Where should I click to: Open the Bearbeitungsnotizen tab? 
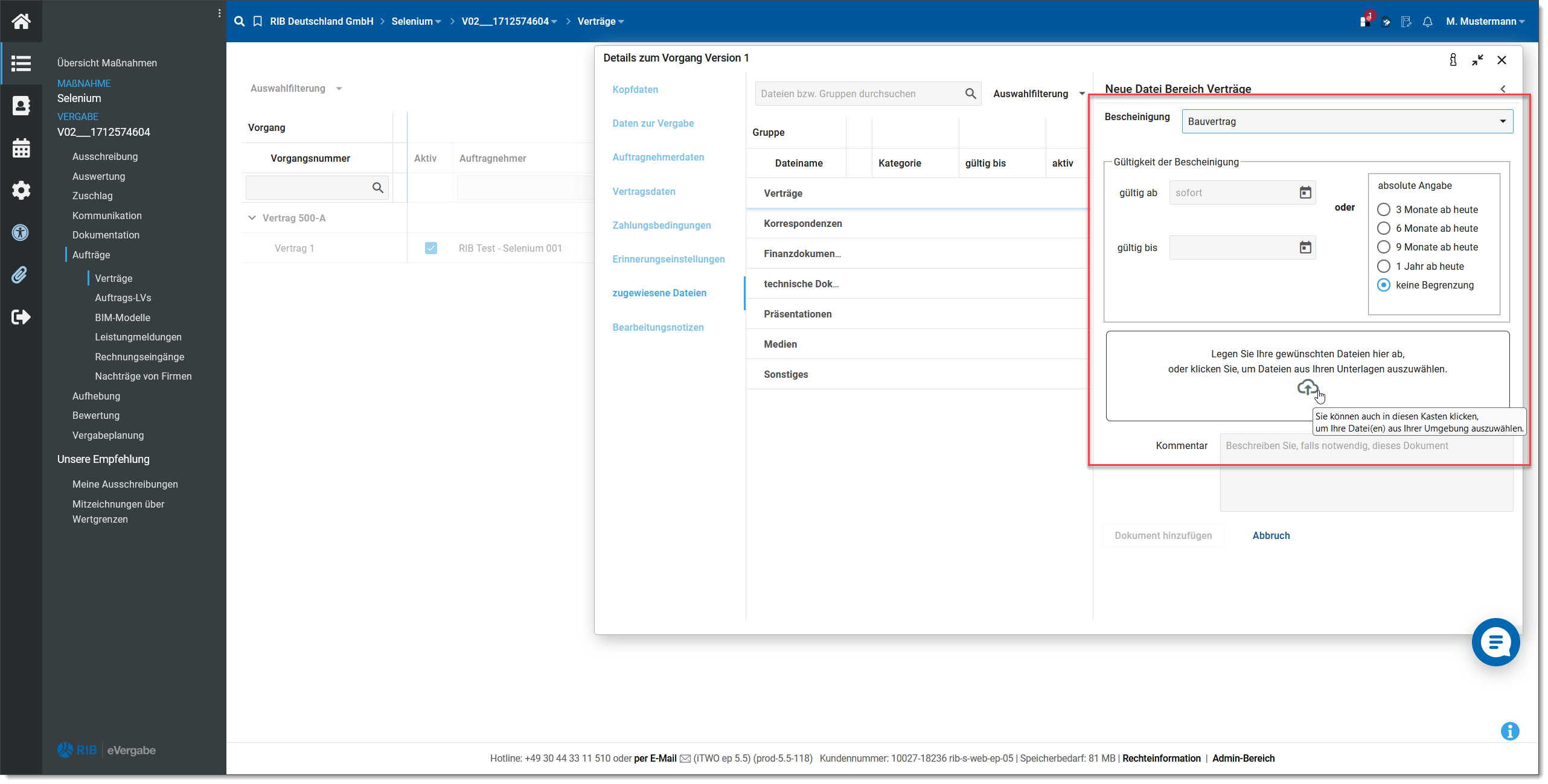tap(658, 327)
